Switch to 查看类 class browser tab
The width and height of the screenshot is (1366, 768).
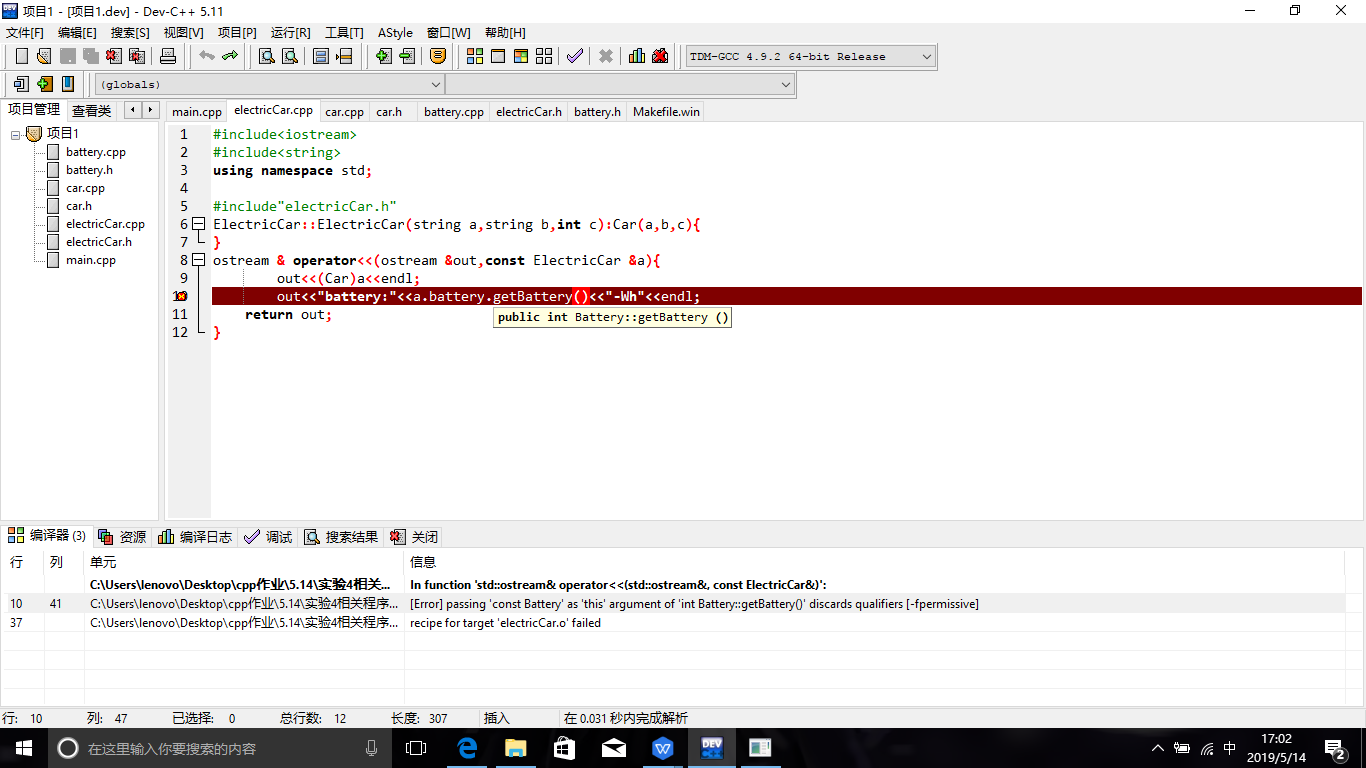(x=91, y=111)
